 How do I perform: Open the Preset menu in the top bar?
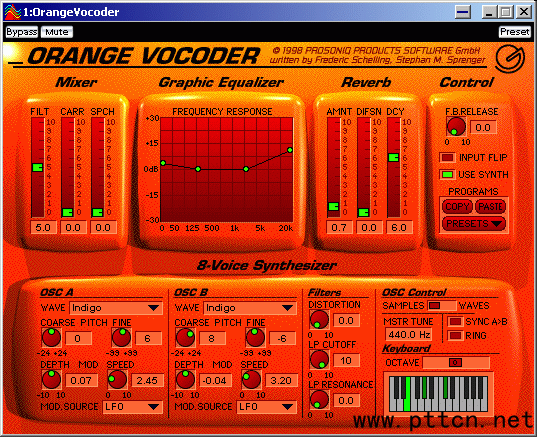[x=514, y=32]
